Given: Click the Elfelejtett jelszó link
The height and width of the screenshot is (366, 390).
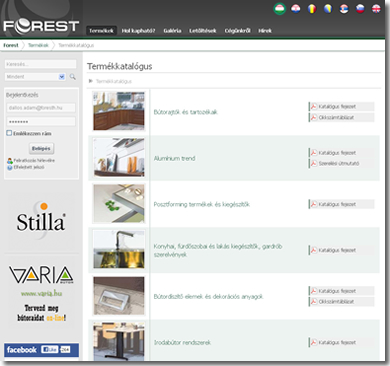Looking at the screenshot, I should pos(29,167).
